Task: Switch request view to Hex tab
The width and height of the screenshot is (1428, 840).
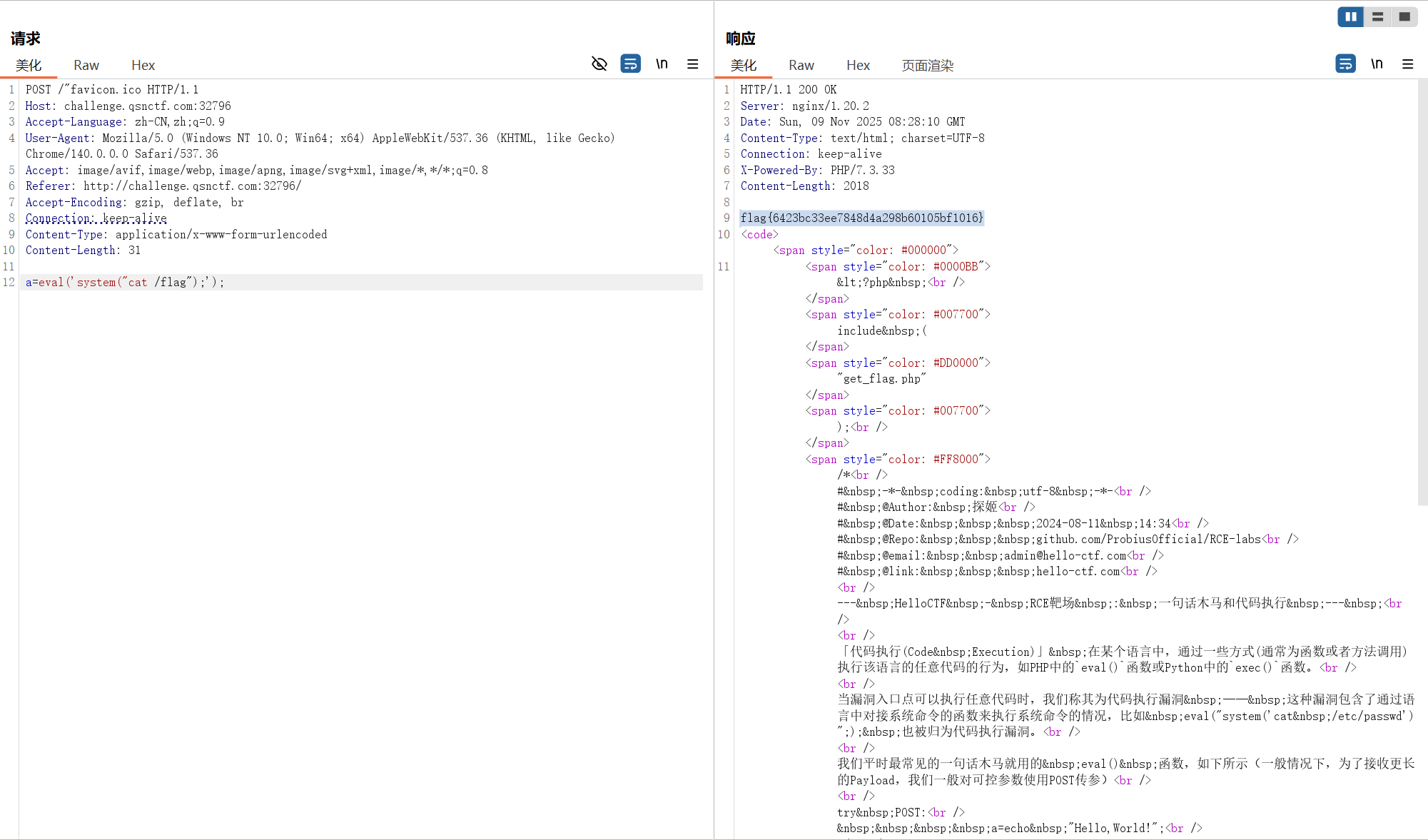Action: [x=143, y=65]
